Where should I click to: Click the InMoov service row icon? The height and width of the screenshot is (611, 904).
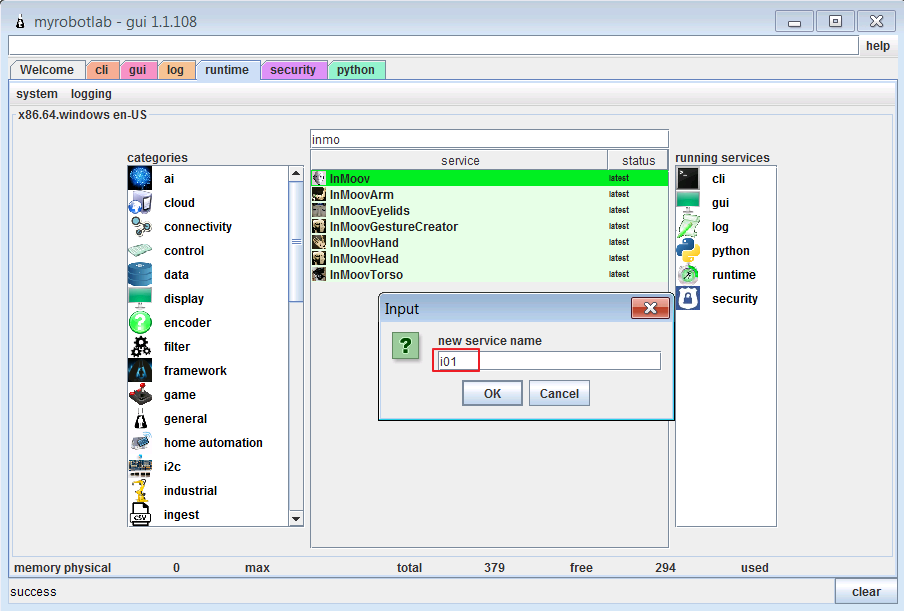coord(319,178)
